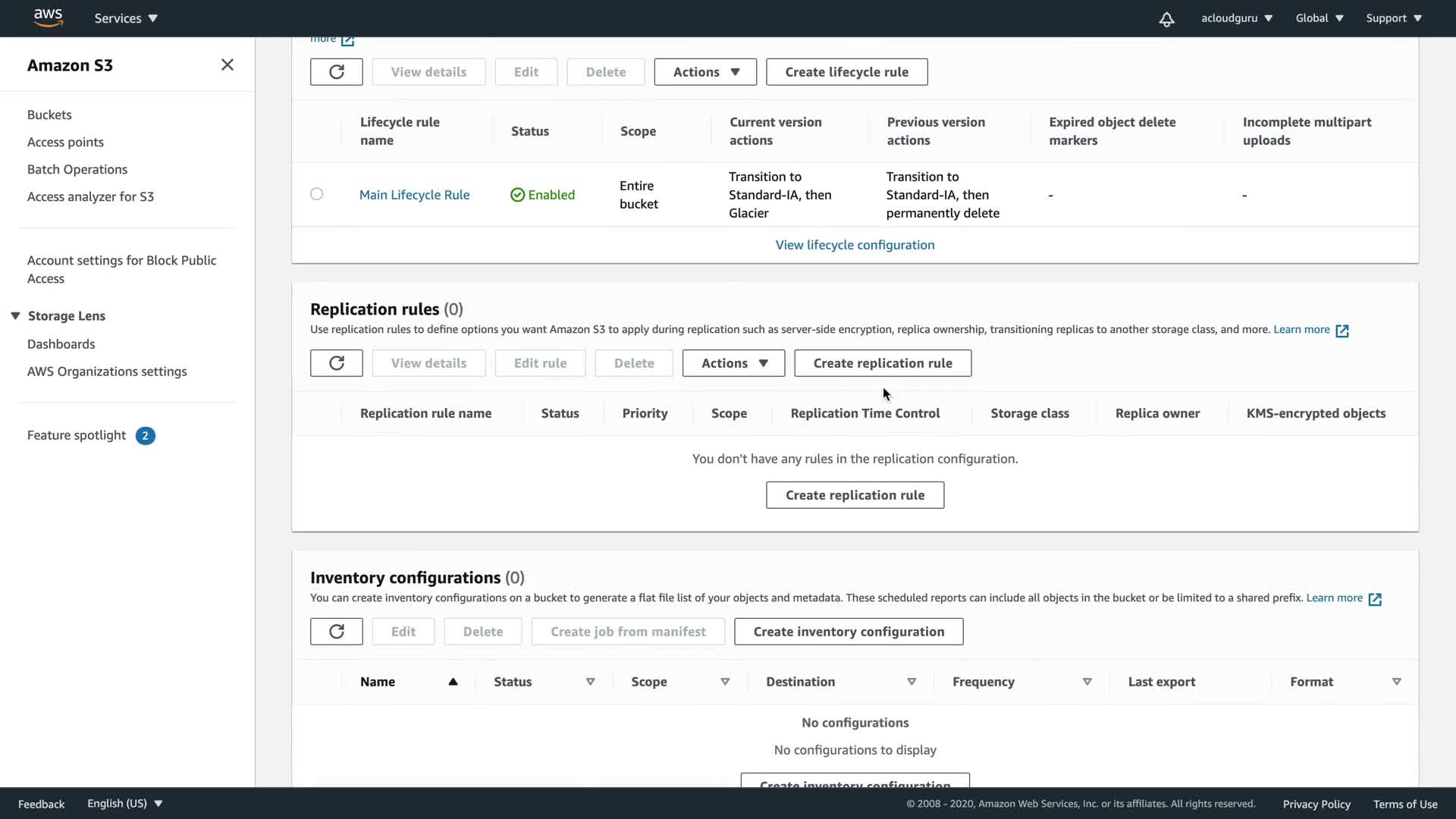Click the AWS logo home icon
The height and width of the screenshot is (819, 1456).
click(x=48, y=17)
